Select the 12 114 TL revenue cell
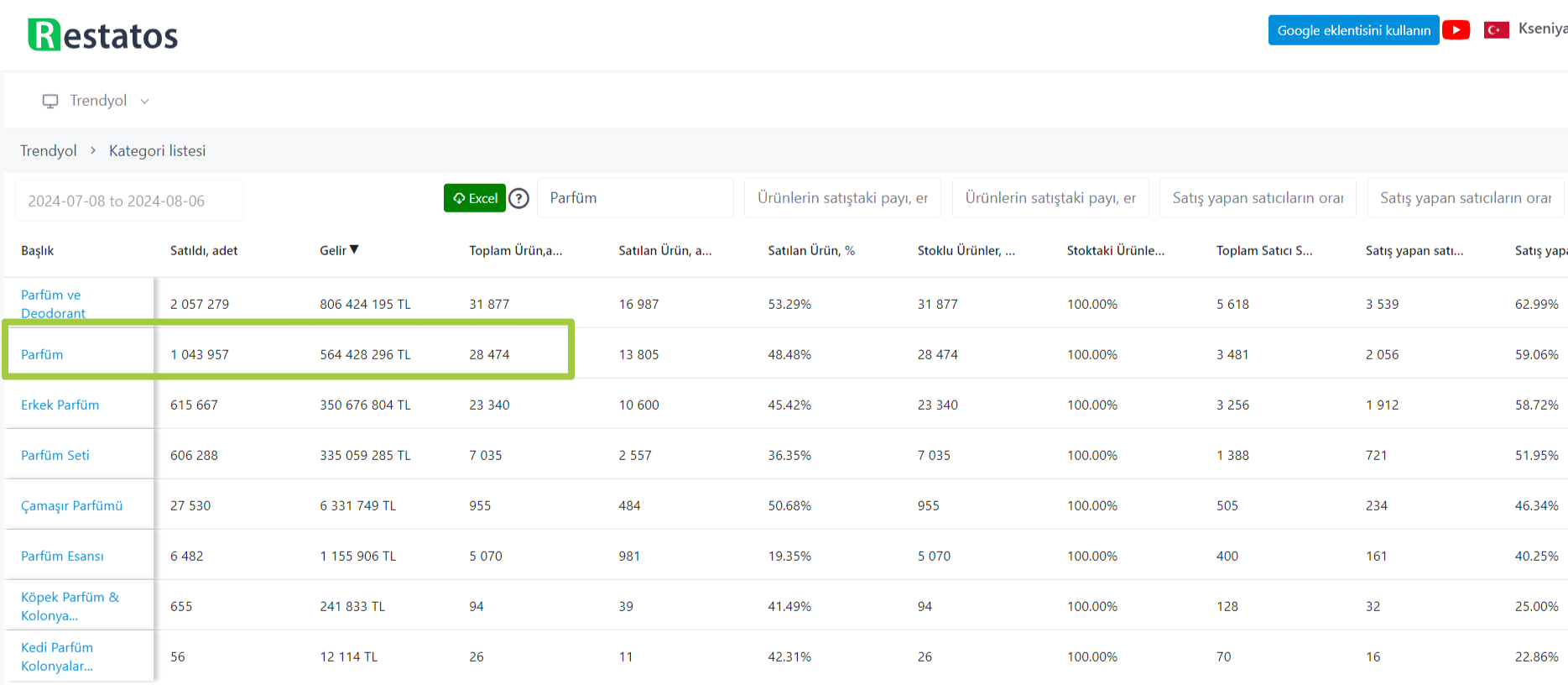 click(348, 656)
